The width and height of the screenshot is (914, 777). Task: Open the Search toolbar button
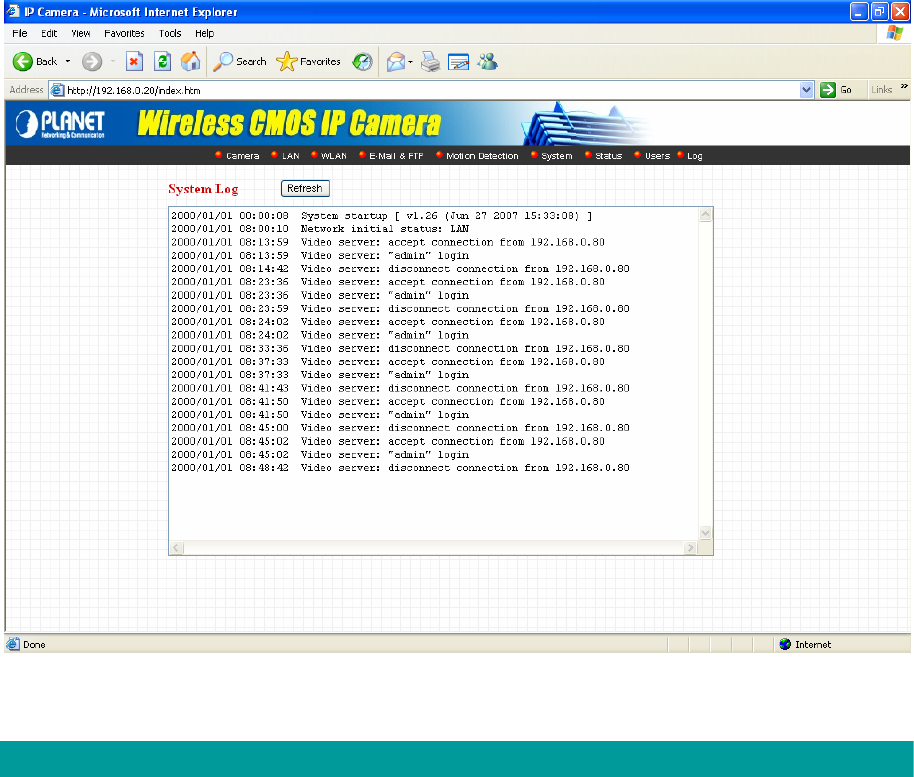240,62
